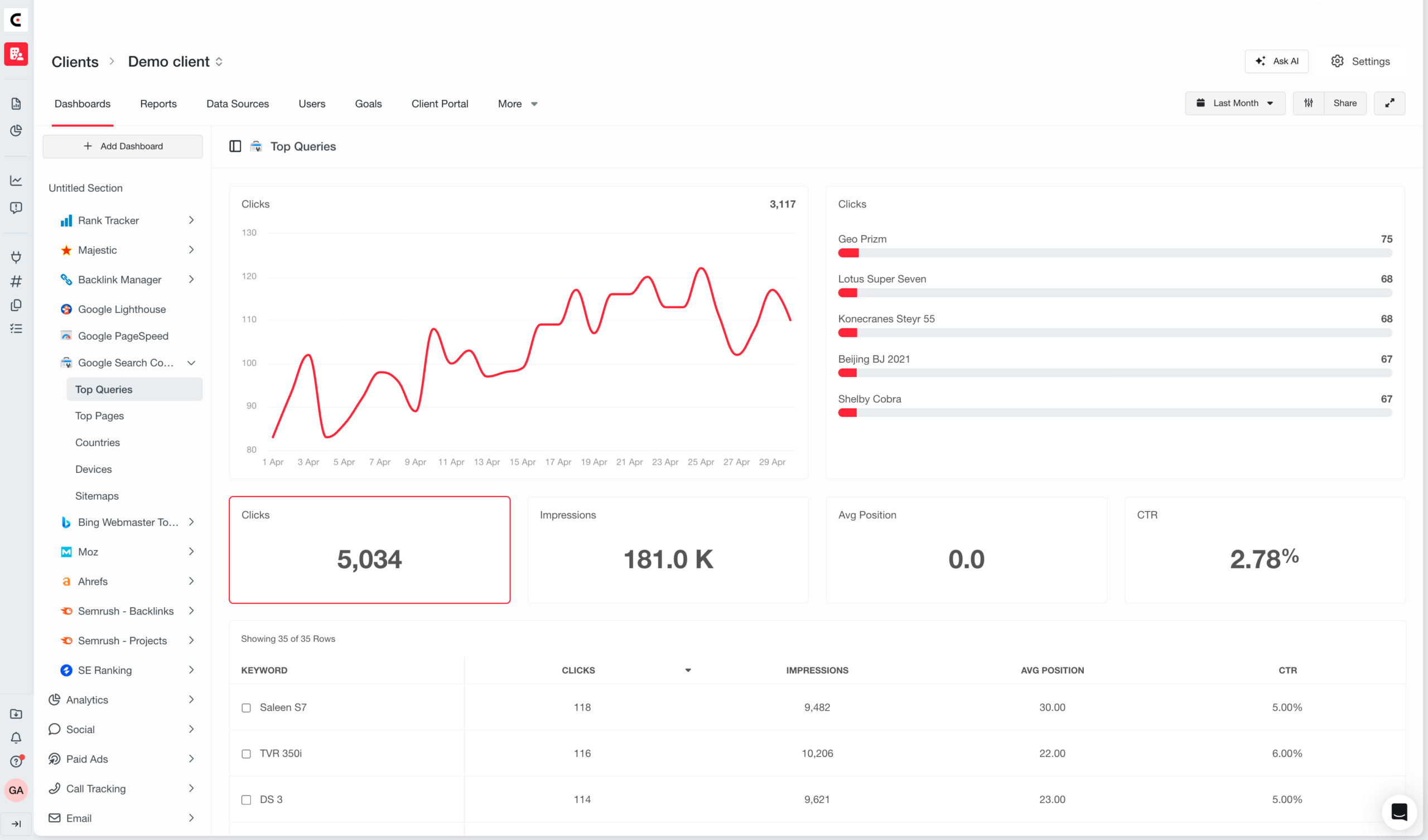
Task: Open the Countries dashboard
Action: (98, 443)
